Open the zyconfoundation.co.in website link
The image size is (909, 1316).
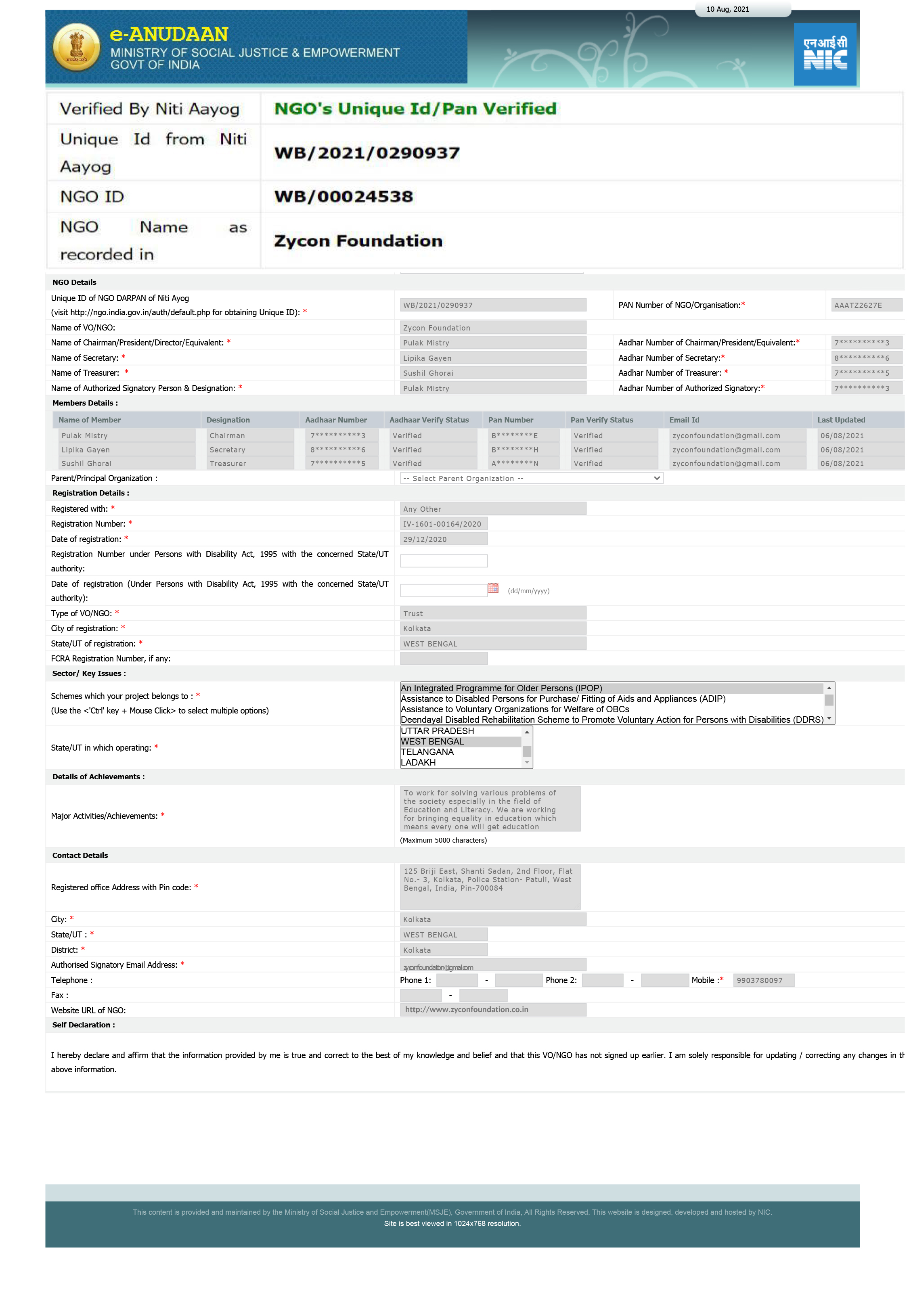pyautogui.click(x=467, y=1010)
